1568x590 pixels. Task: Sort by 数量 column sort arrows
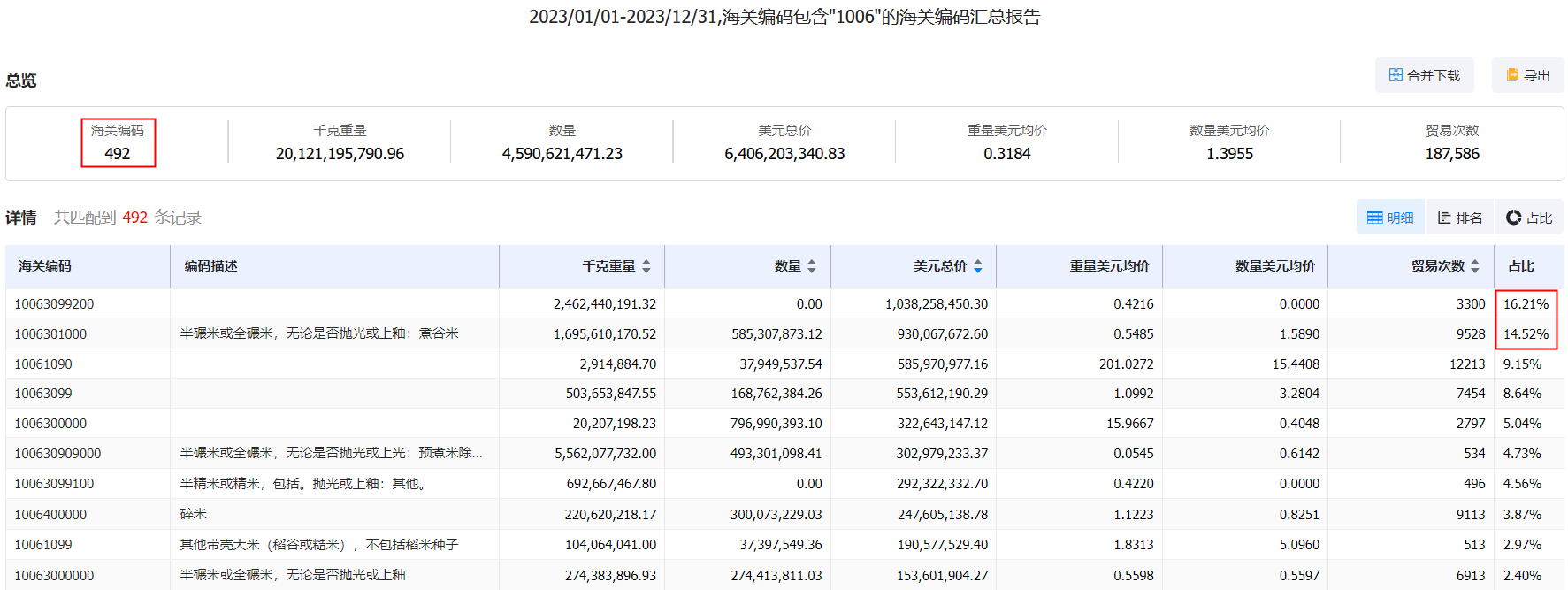pyautogui.click(x=812, y=266)
